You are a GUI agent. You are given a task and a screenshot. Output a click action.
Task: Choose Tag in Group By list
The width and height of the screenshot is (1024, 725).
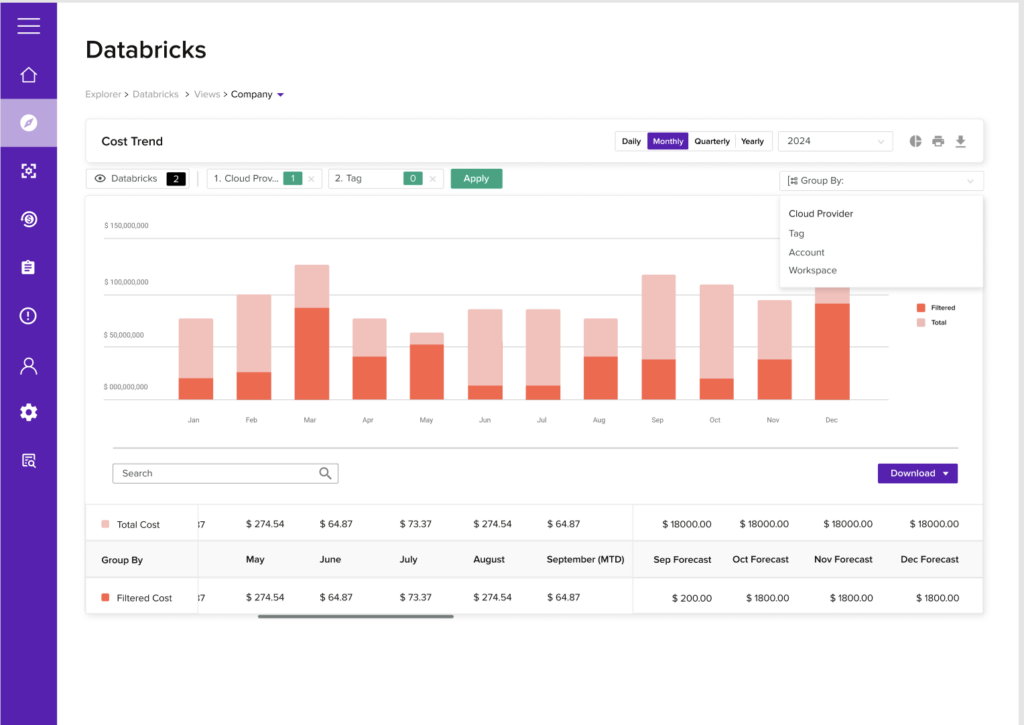pyautogui.click(x=796, y=233)
